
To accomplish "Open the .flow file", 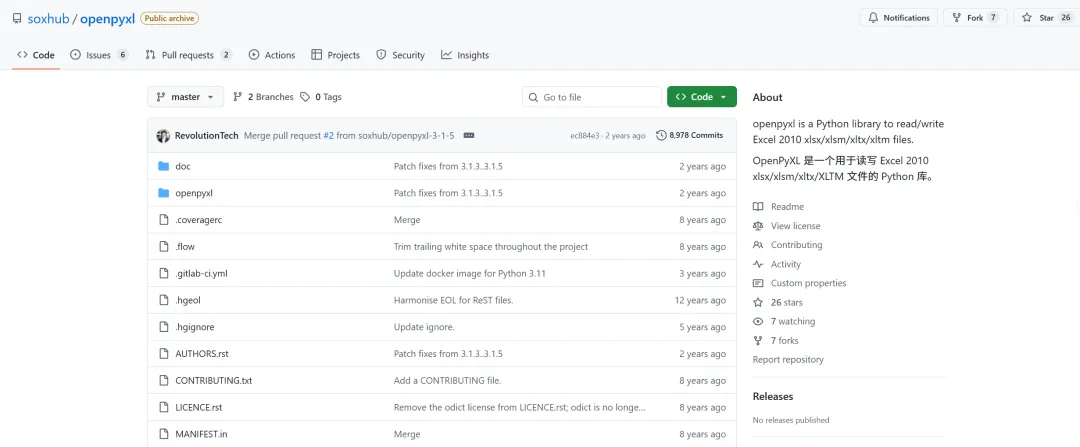I will coord(185,247).
